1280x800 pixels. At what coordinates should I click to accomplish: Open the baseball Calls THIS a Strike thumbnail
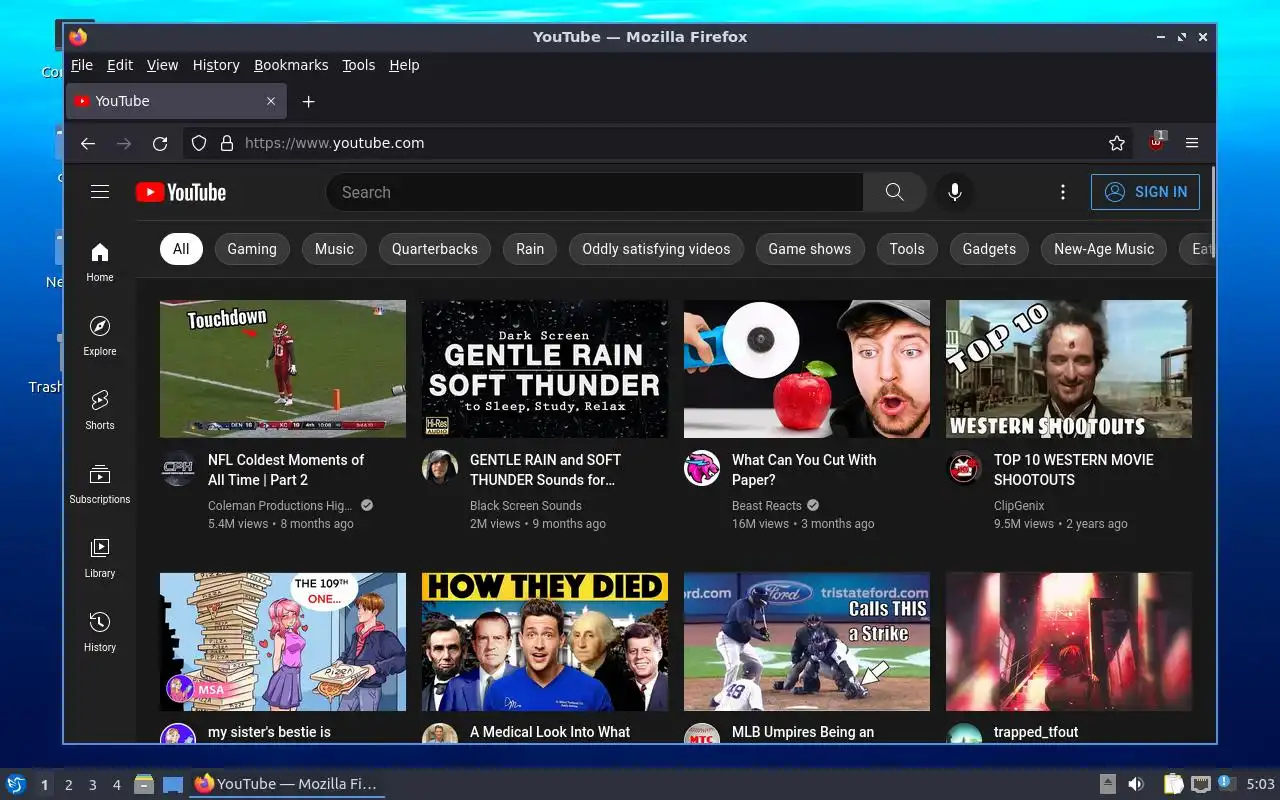pyautogui.click(x=807, y=641)
